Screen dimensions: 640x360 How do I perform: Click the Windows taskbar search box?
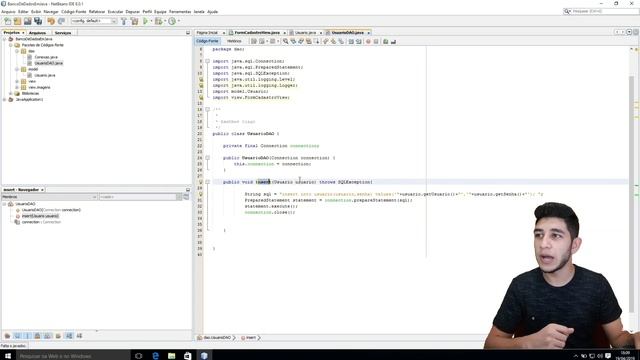73,356
